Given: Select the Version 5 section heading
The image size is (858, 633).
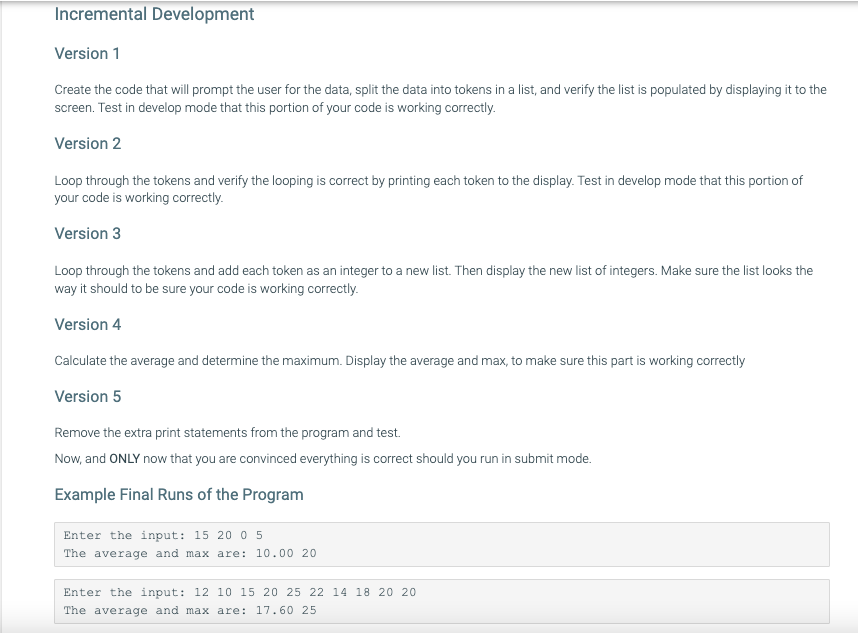Looking at the screenshot, I should [x=88, y=397].
